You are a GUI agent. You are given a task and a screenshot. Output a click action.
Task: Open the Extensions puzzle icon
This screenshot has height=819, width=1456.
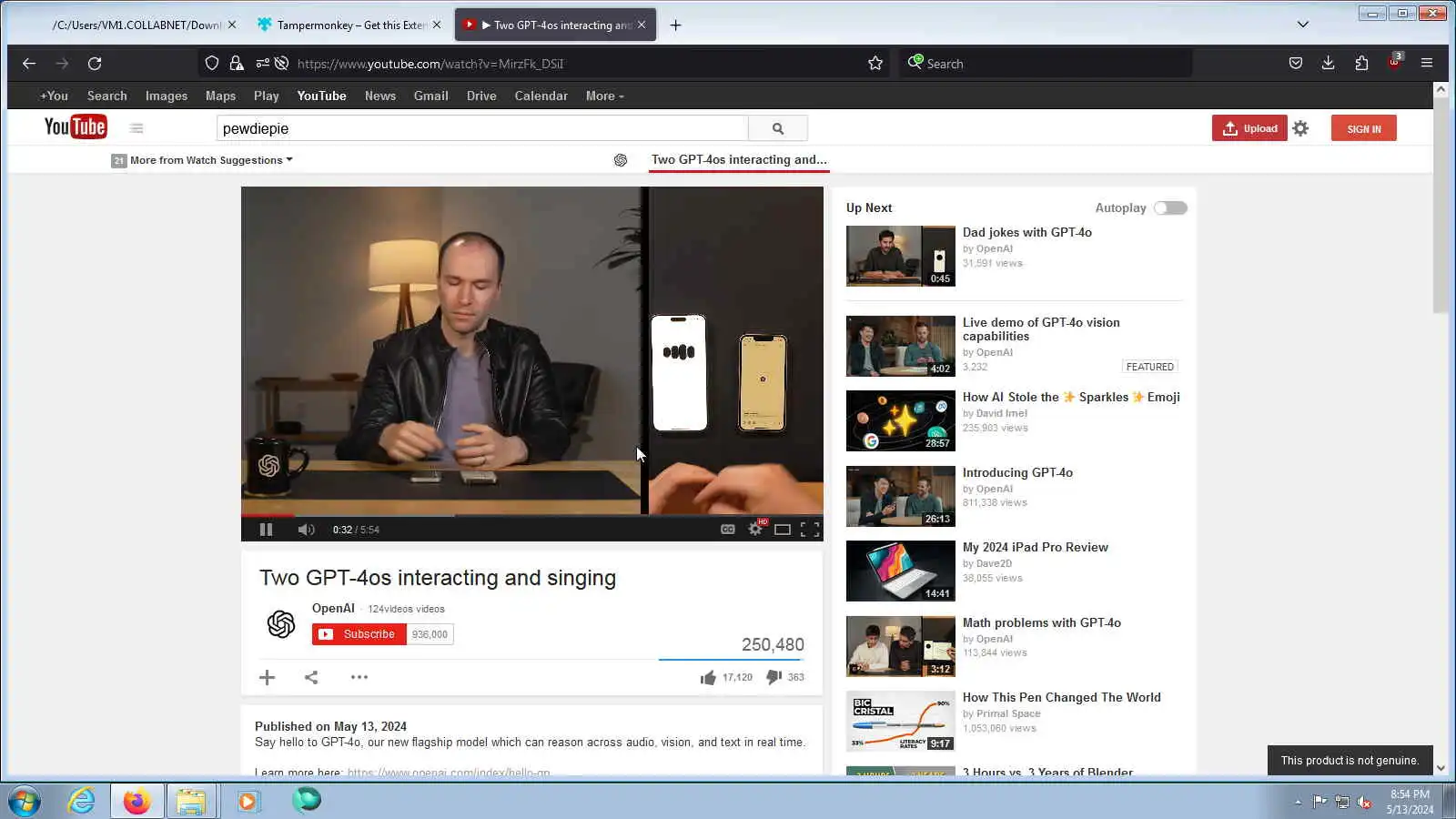[x=1361, y=64]
